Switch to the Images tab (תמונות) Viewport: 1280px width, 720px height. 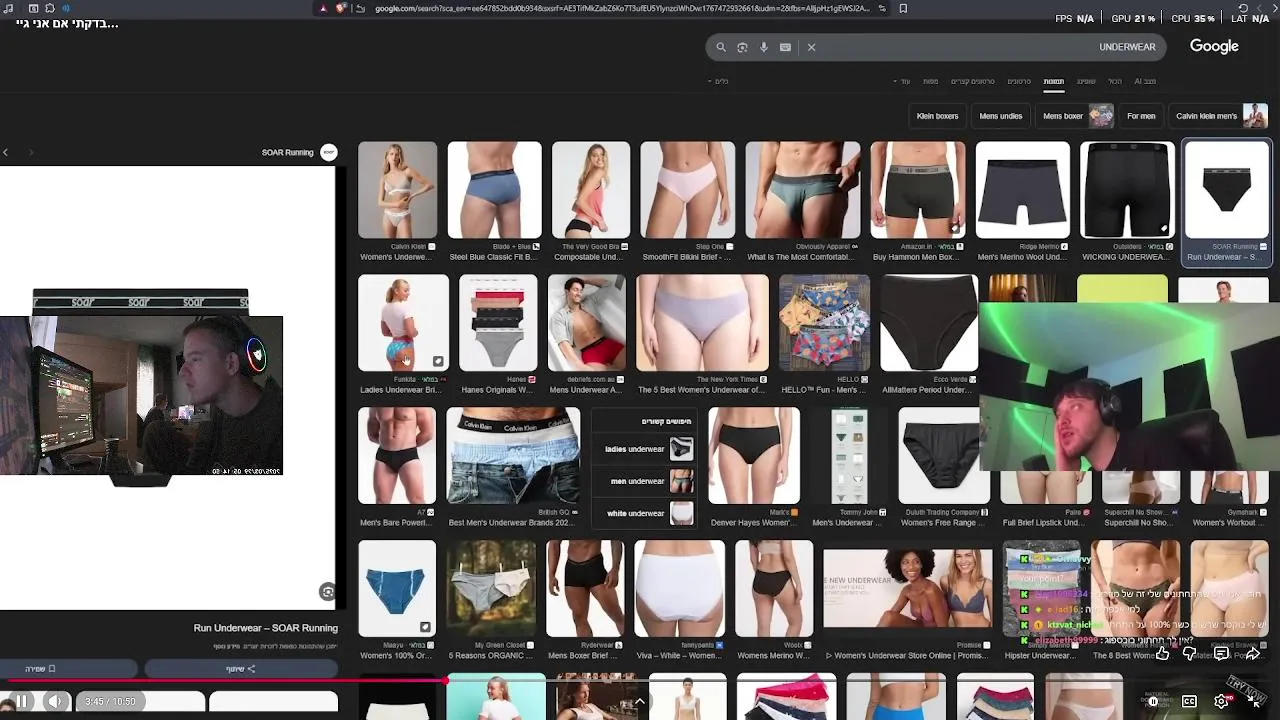(1054, 81)
